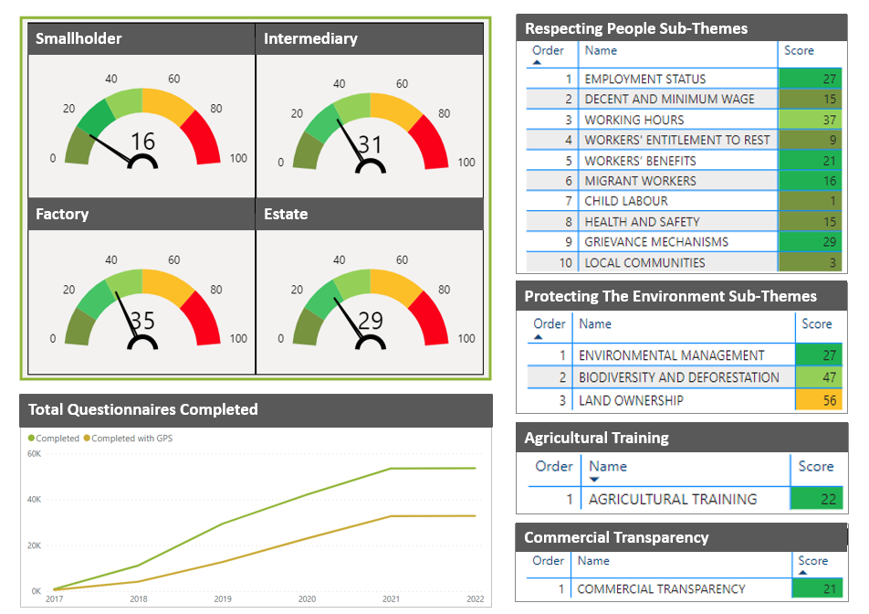Click the green Completed legend marker
This screenshot has width=869, height=614.
coord(31,438)
